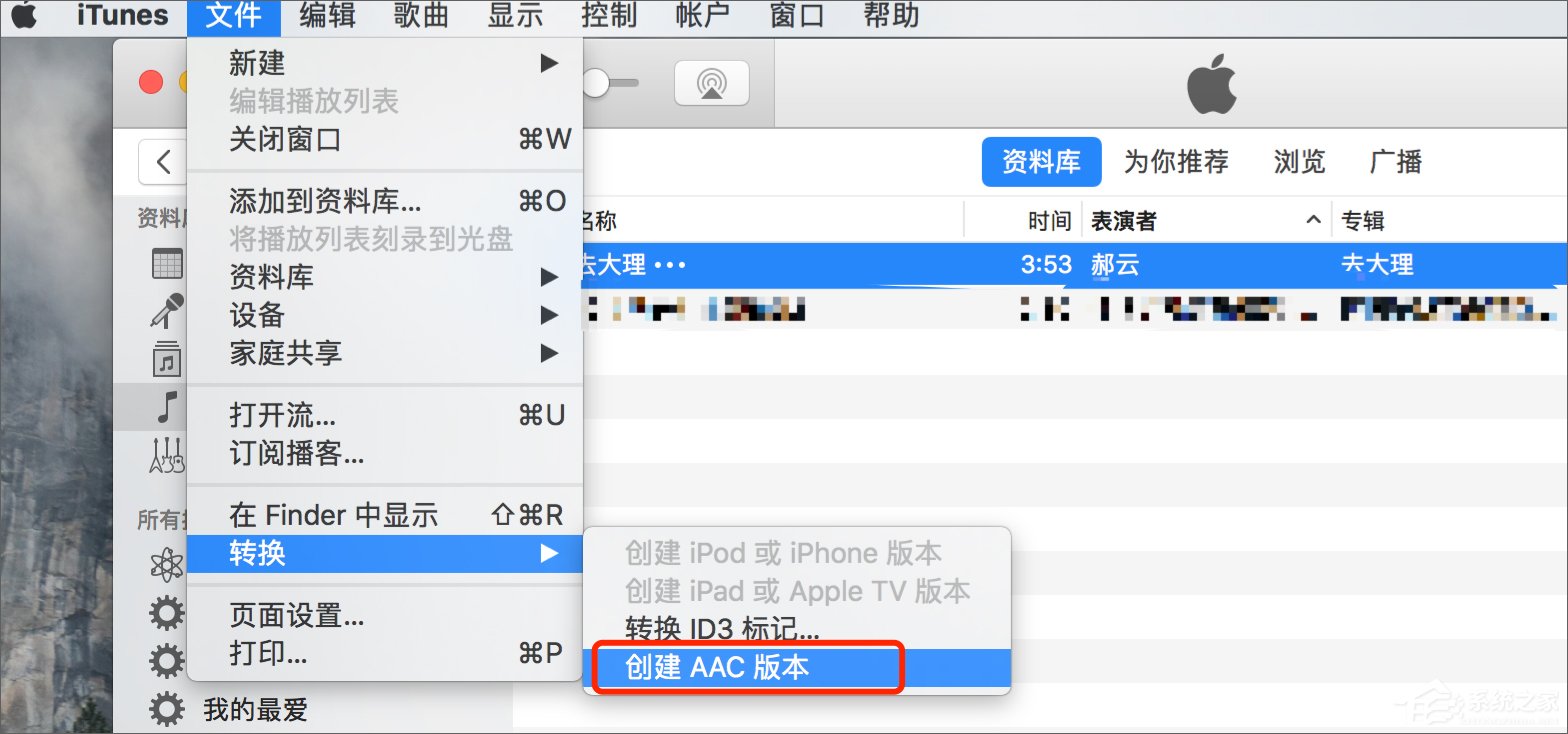Click the AirPlay icon in toolbar
1568x734 pixels.
(711, 83)
